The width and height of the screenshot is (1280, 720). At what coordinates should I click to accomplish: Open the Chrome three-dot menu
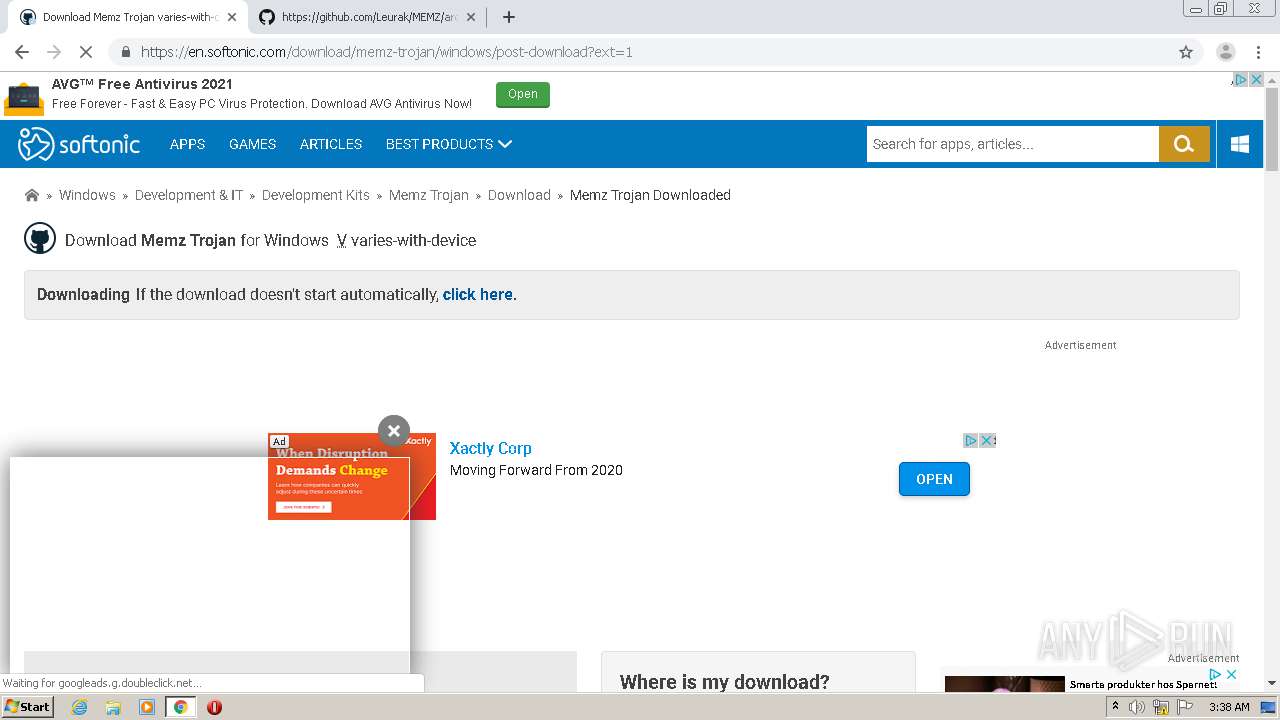click(1258, 52)
